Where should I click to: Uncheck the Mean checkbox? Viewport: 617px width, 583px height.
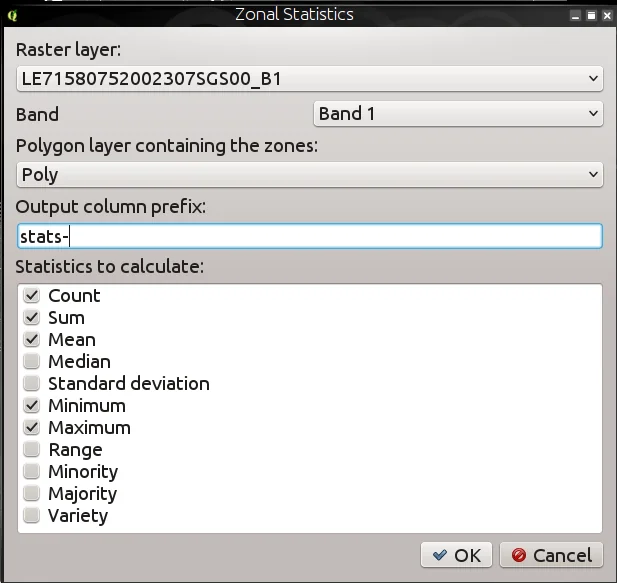[x=32, y=340]
